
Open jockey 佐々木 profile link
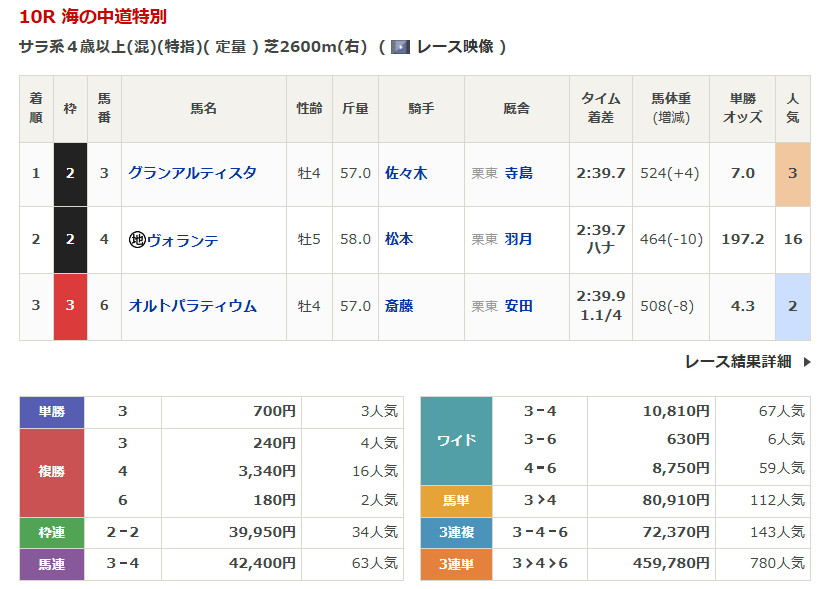click(x=406, y=173)
